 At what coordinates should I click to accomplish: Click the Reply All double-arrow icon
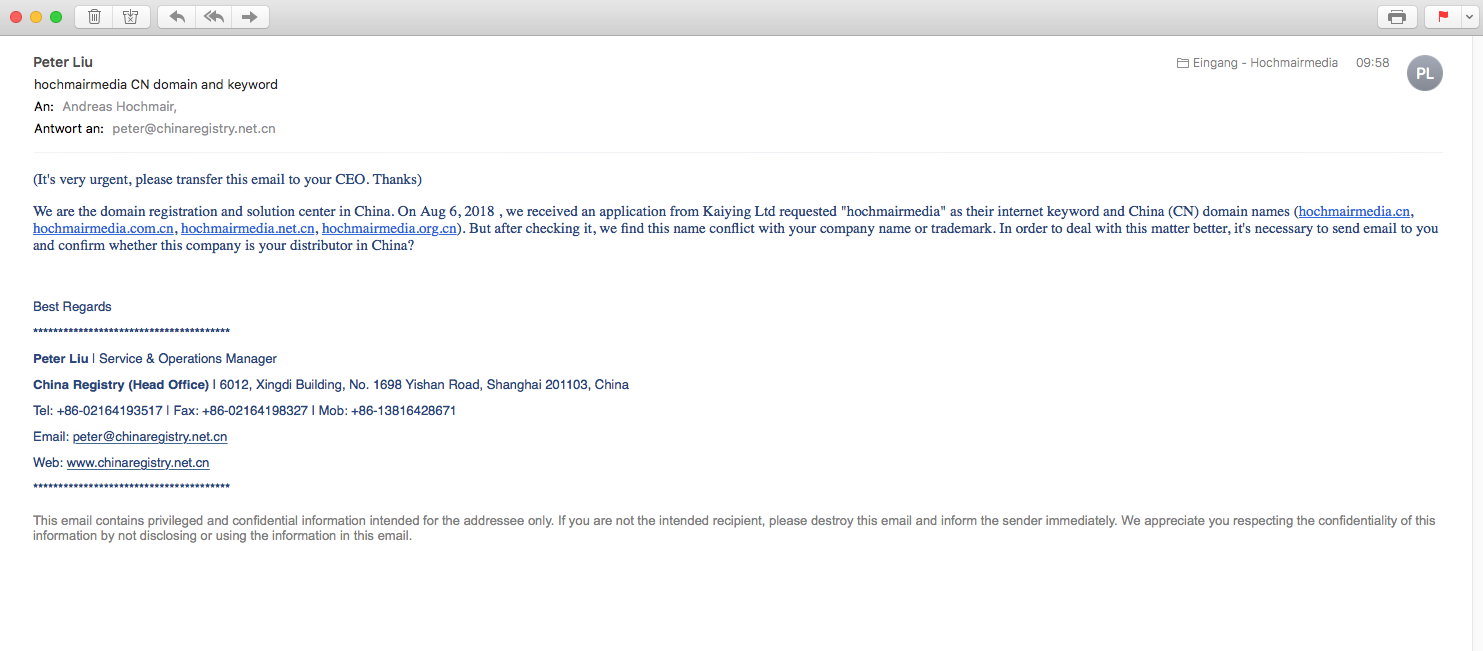click(x=213, y=17)
